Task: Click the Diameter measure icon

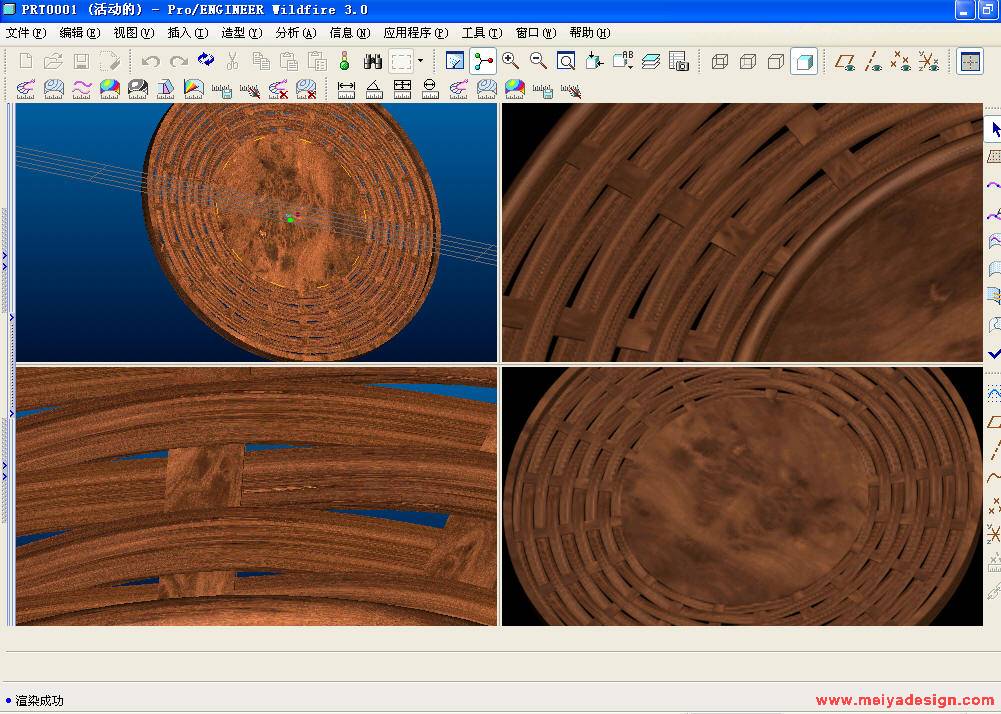Action: tap(430, 89)
